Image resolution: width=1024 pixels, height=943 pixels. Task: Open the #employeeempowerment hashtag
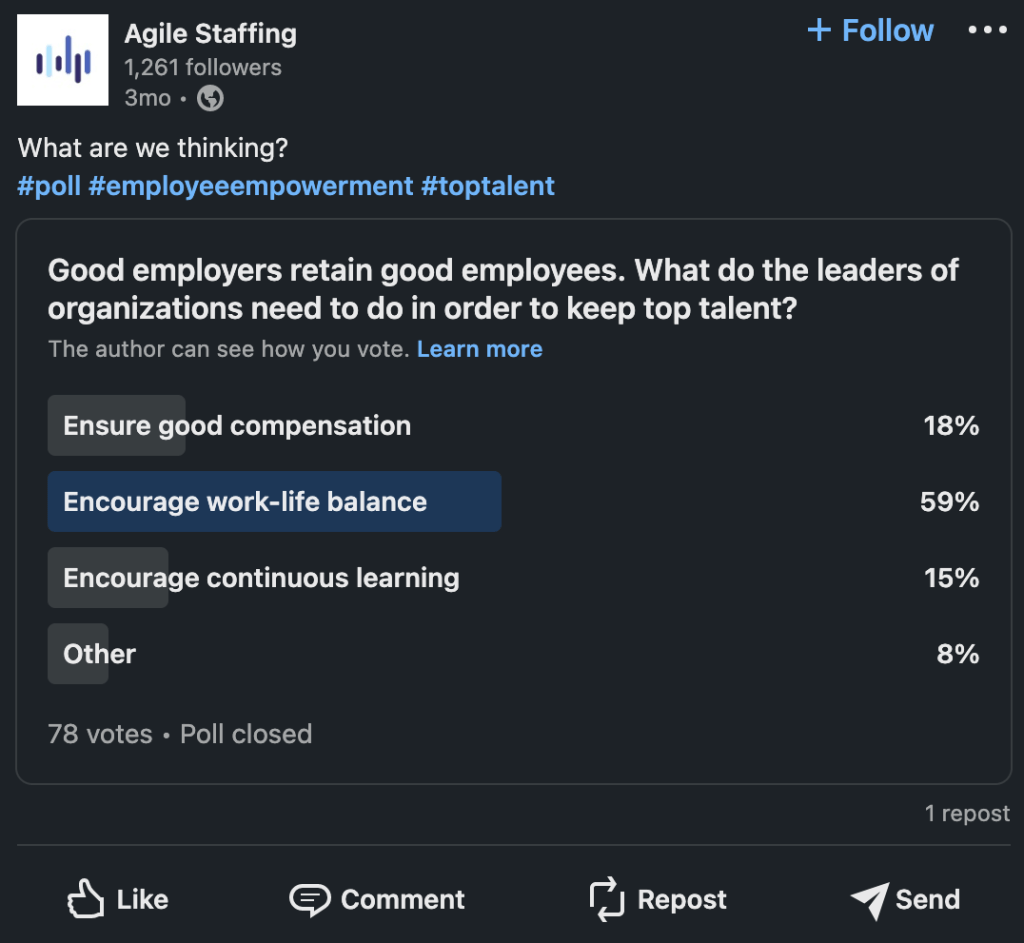click(250, 186)
